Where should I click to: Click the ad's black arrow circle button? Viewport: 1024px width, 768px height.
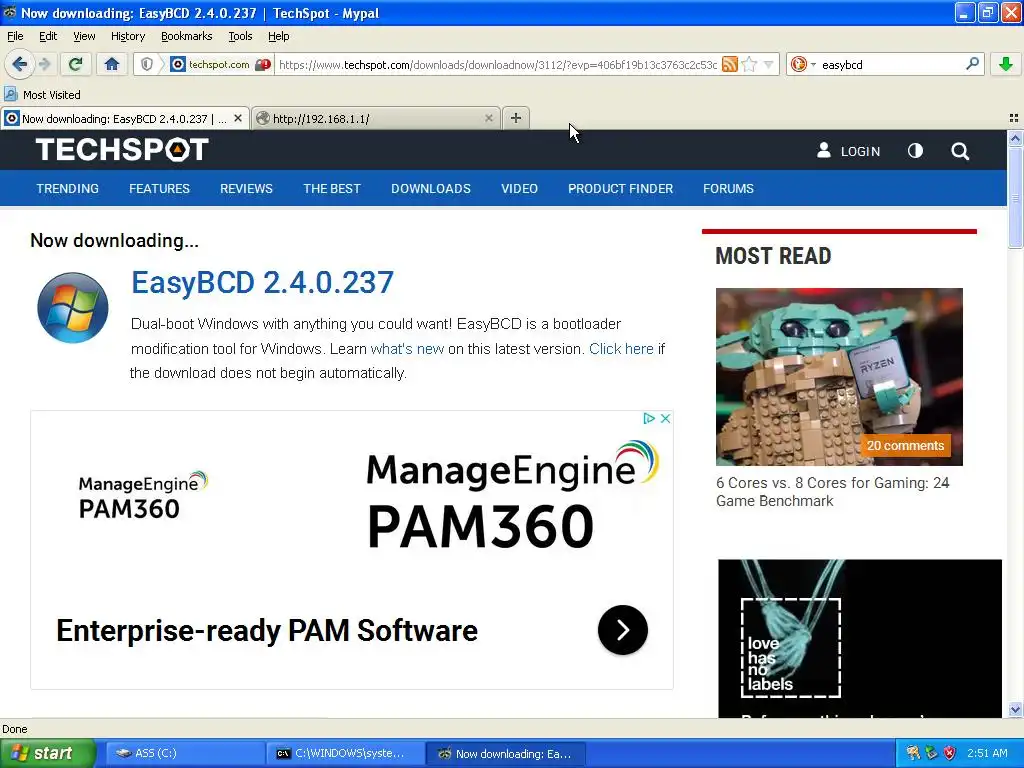click(x=622, y=630)
